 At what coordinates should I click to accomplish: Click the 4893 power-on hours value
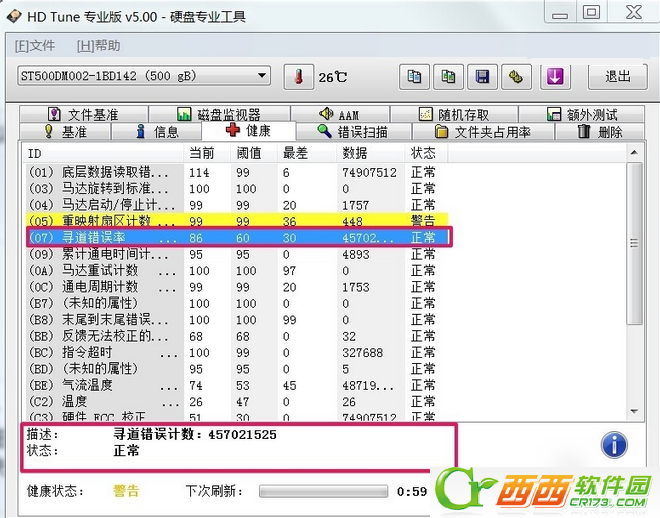click(x=356, y=255)
